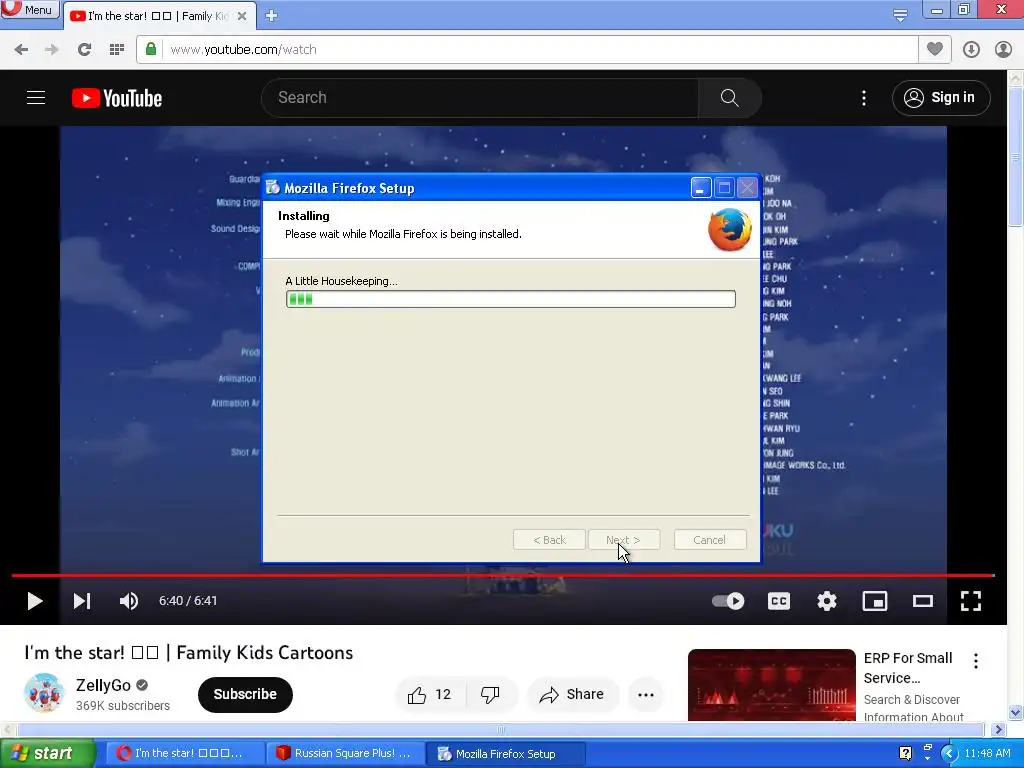Click the help question mark tray icon
The image size is (1024, 768).
pyautogui.click(x=905, y=753)
